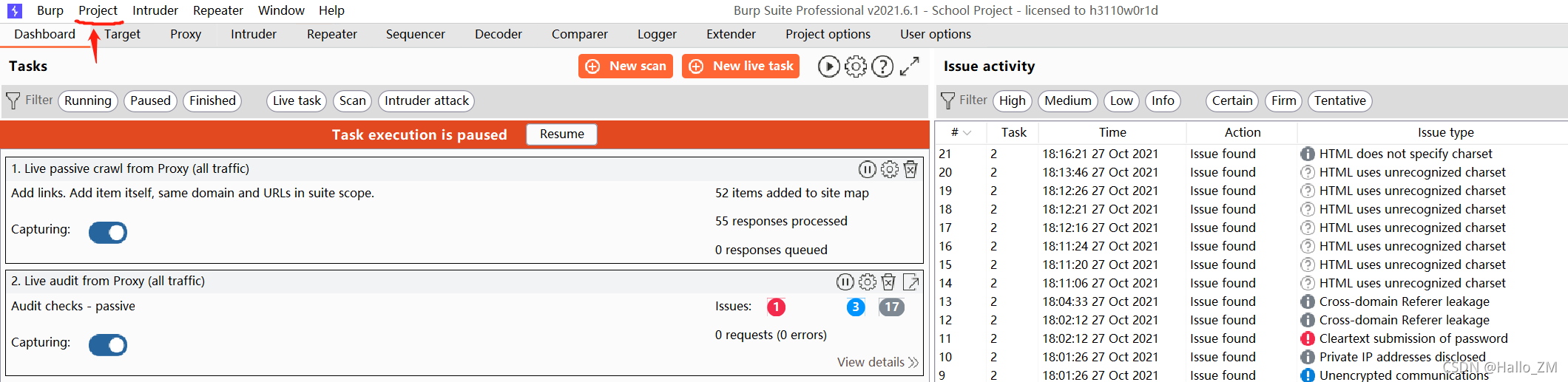The height and width of the screenshot is (382, 1568).
Task: Open the Help menu
Action: point(331,10)
